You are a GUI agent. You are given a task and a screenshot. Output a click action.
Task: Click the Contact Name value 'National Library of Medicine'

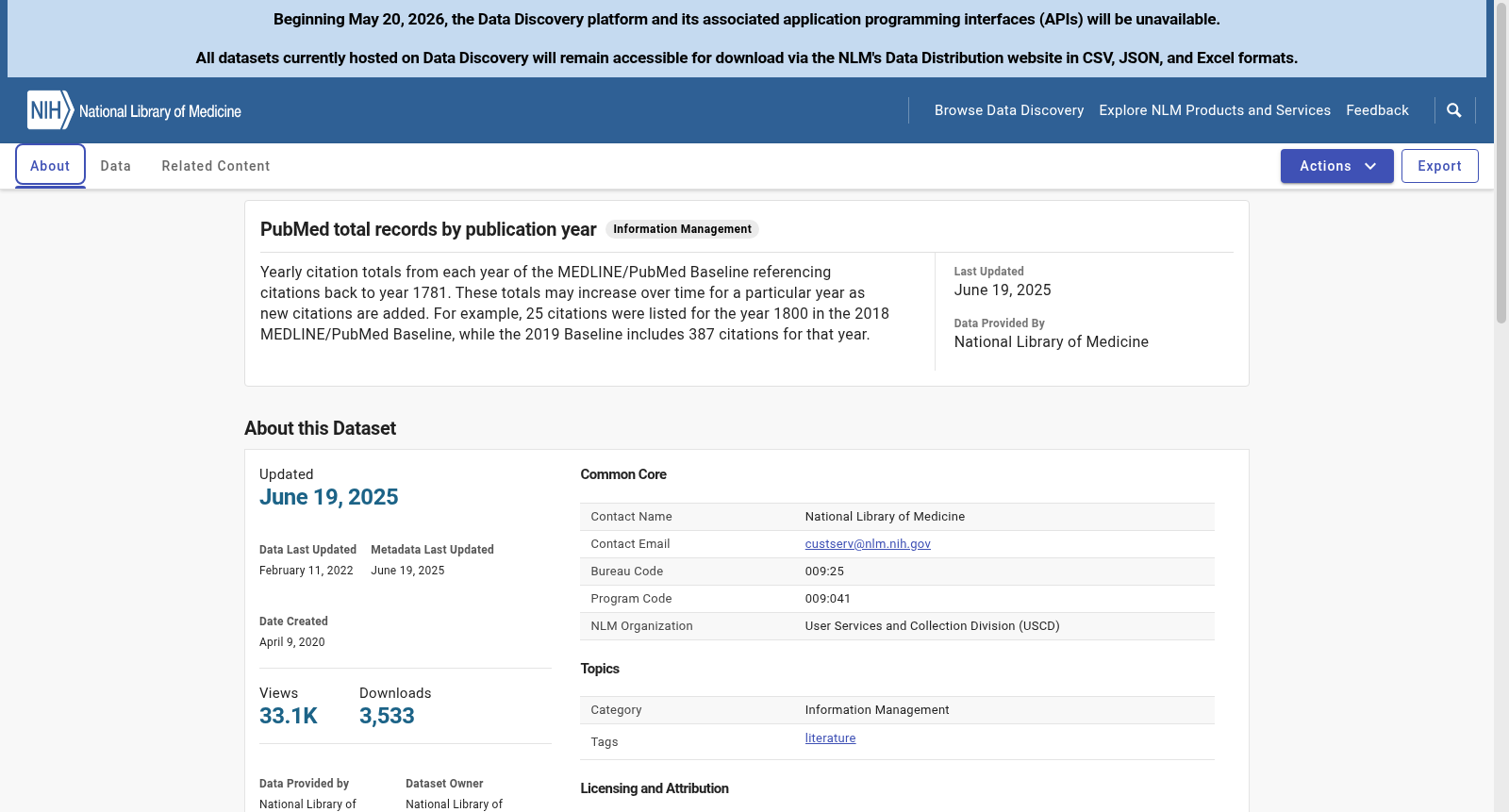[885, 517]
